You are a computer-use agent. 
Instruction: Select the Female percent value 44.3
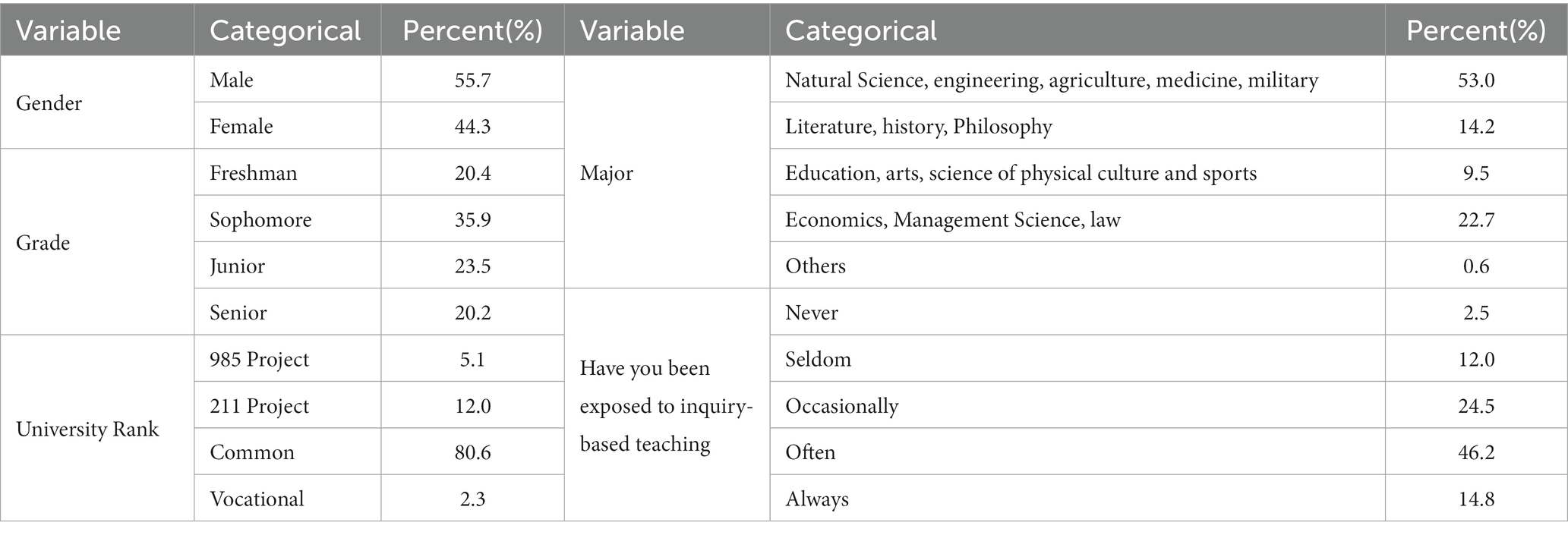(472, 126)
